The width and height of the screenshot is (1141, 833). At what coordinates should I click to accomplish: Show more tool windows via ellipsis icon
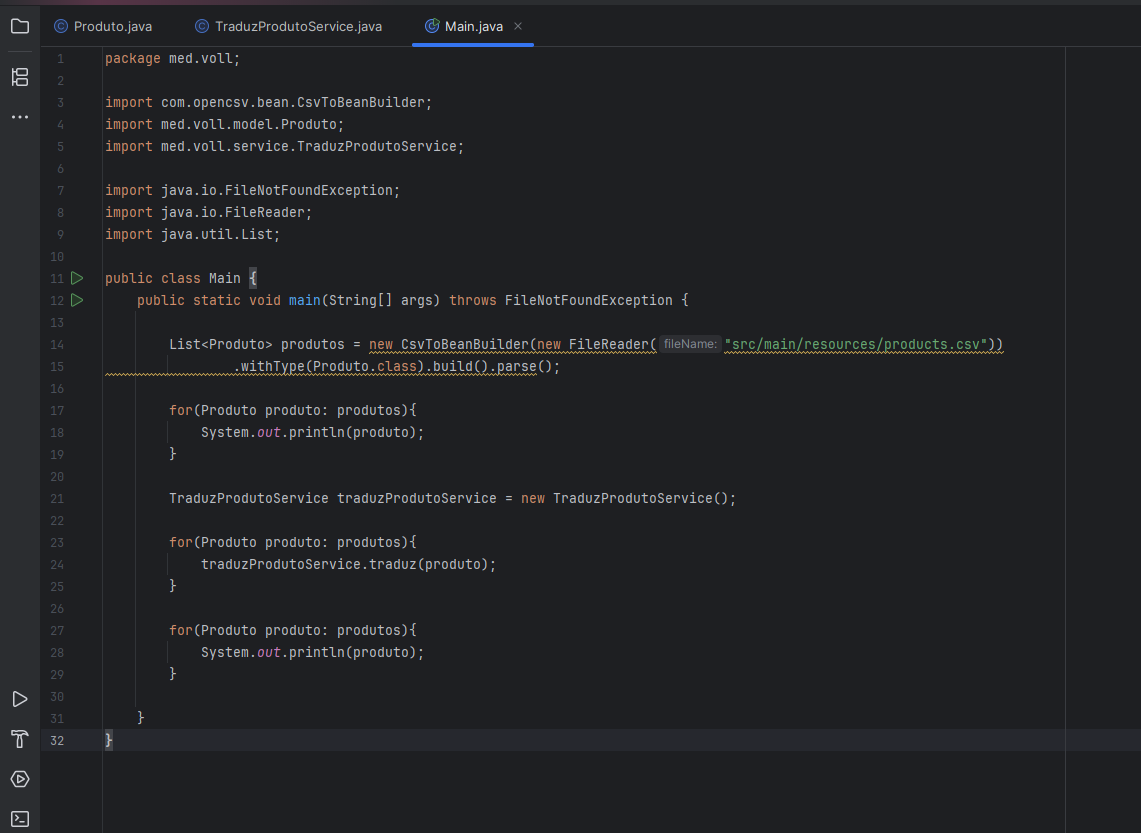point(20,116)
